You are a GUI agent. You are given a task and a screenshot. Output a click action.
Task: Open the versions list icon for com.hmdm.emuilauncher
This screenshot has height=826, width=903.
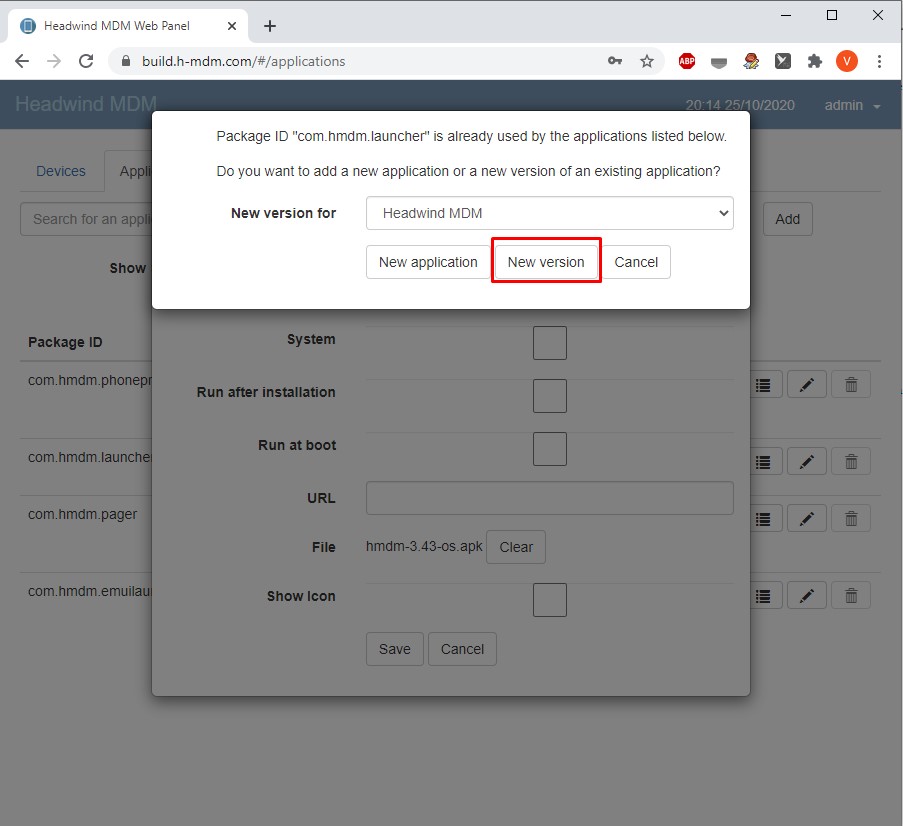(x=763, y=595)
